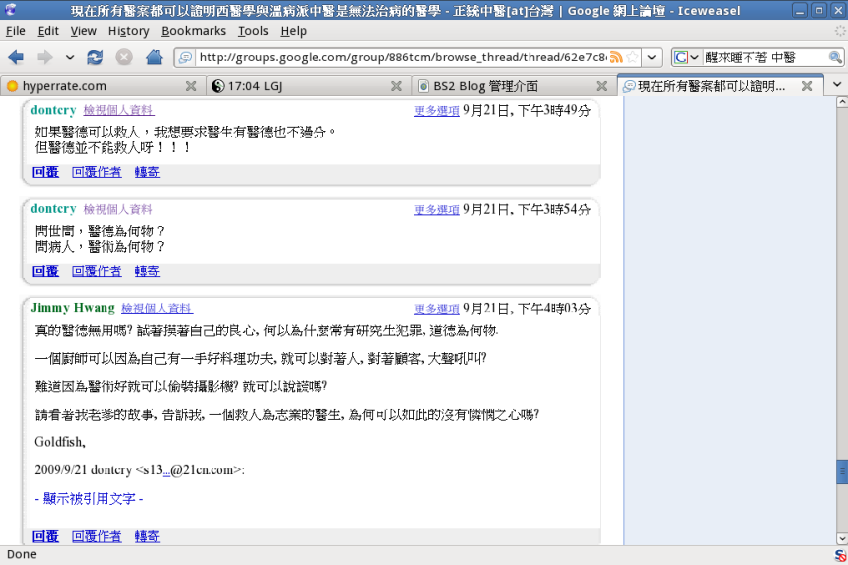Open the list all tabs dropdown
This screenshot has width=848, height=565.
(x=837, y=85)
